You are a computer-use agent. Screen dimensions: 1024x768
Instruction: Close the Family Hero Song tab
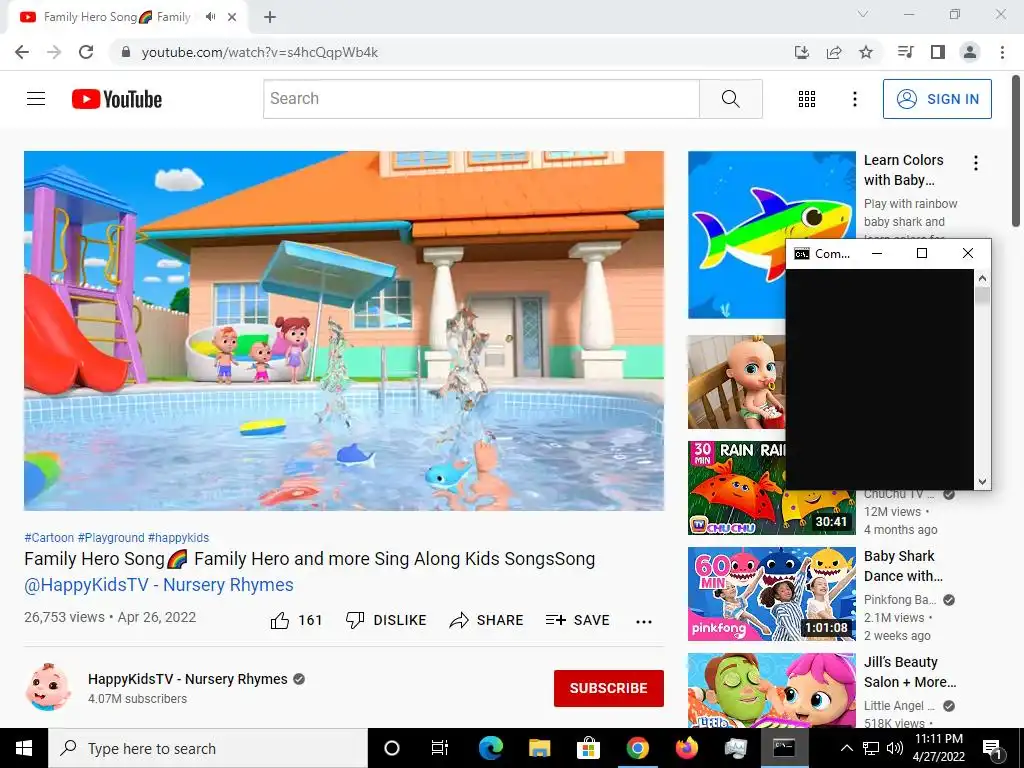pyautogui.click(x=232, y=17)
